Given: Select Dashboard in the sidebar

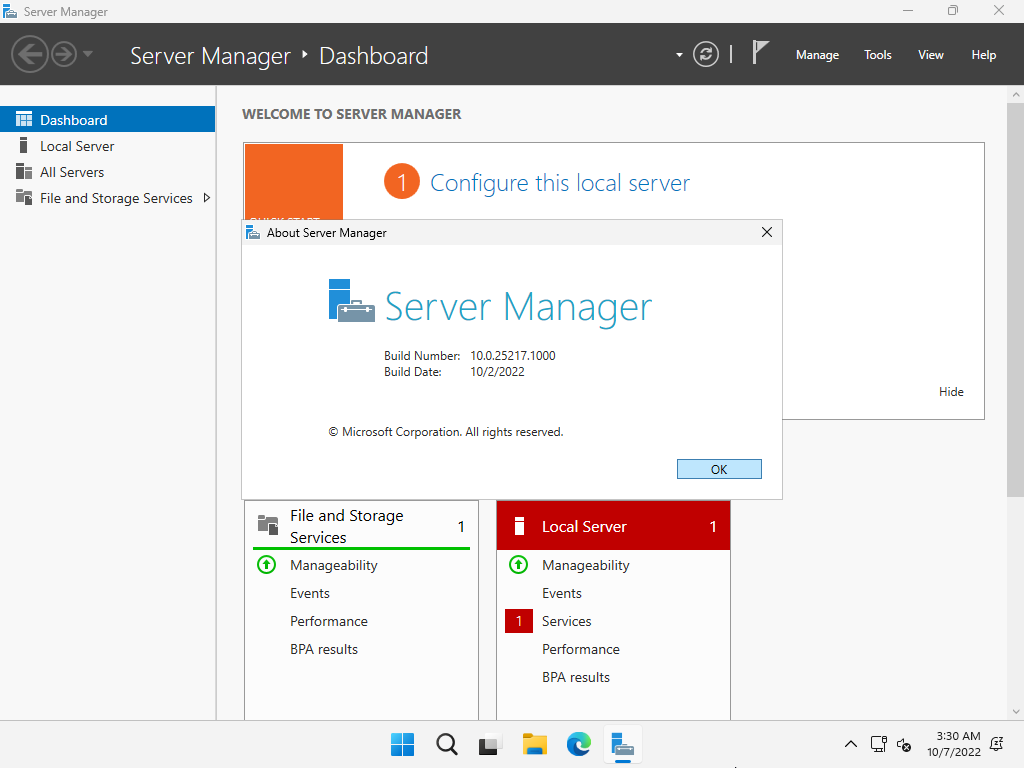Looking at the screenshot, I should point(107,120).
